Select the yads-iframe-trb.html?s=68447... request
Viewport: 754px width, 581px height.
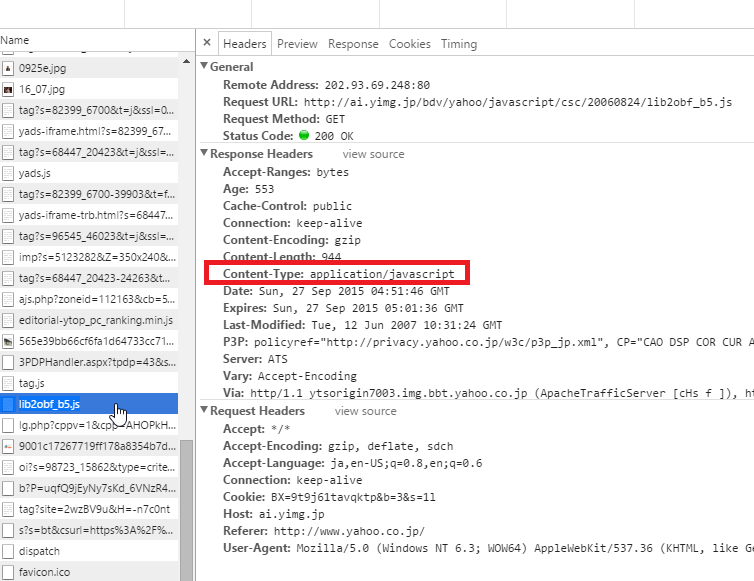pos(89,215)
